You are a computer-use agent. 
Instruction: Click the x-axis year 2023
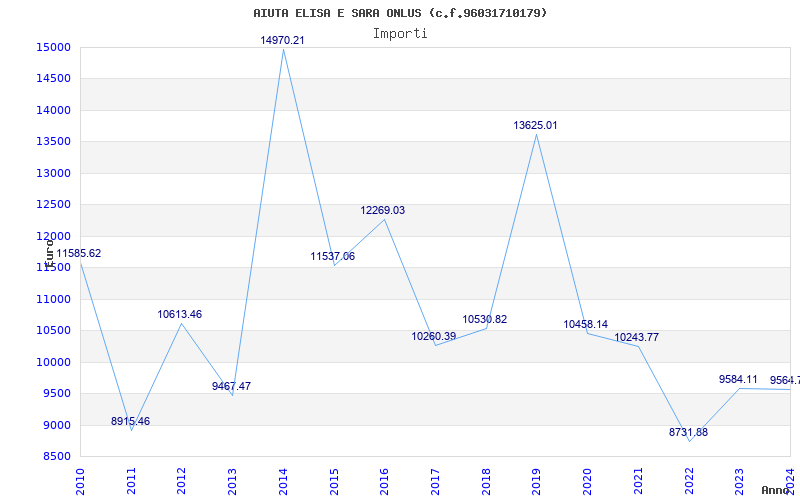coord(739,481)
